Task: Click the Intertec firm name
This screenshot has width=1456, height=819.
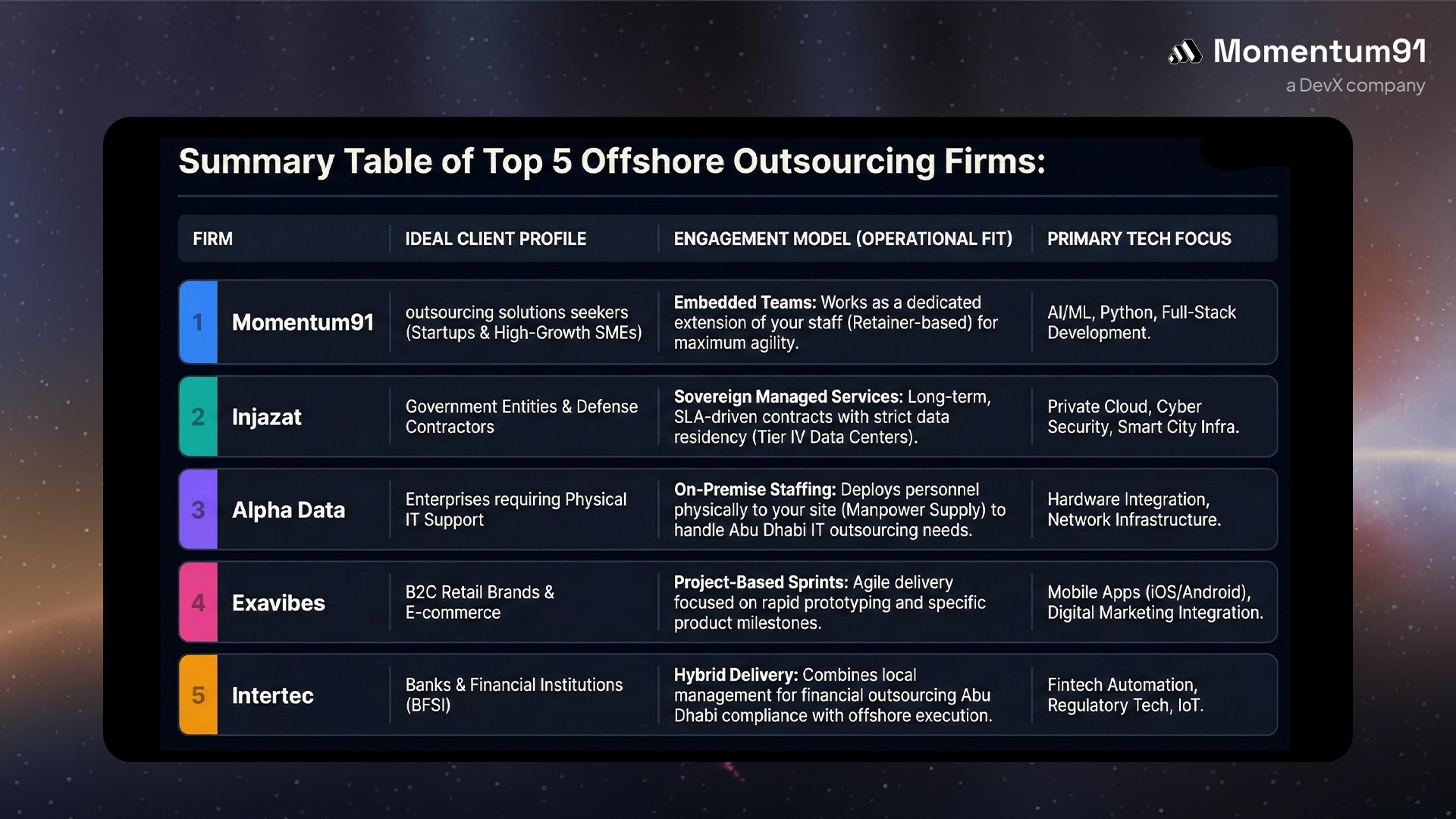Action: coord(272,695)
